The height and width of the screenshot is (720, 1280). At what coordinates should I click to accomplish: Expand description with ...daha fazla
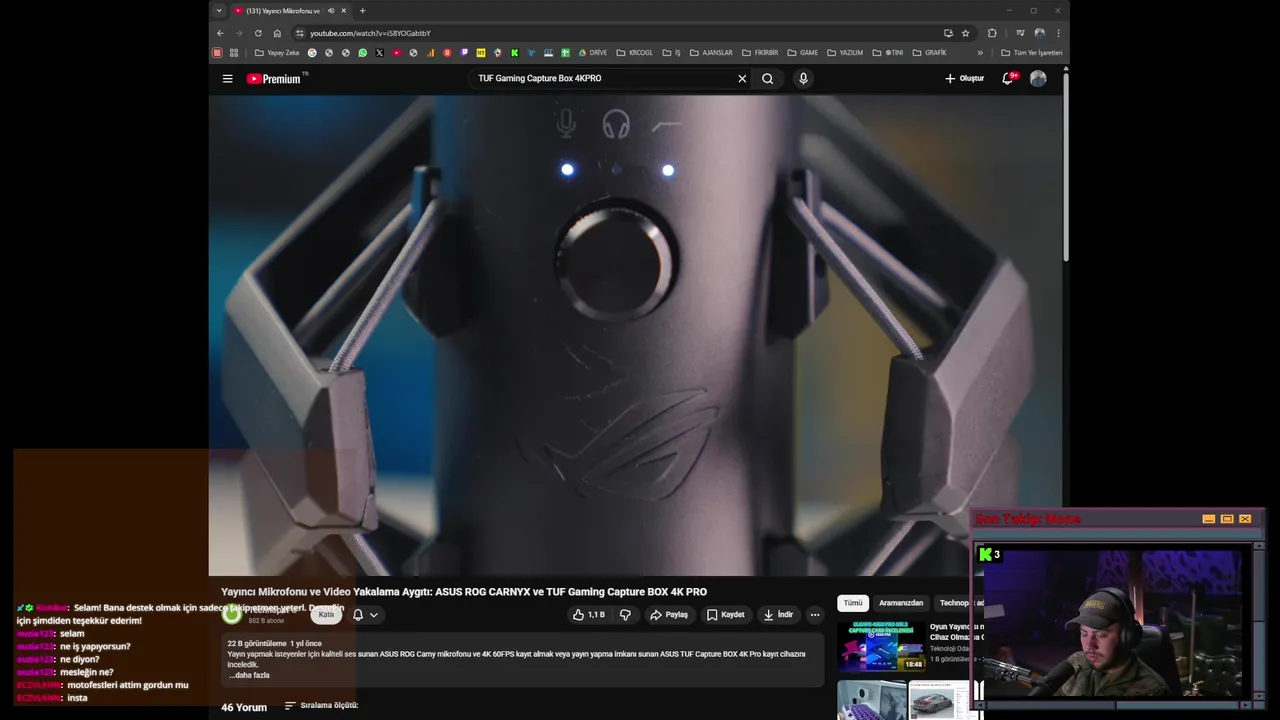249,675
